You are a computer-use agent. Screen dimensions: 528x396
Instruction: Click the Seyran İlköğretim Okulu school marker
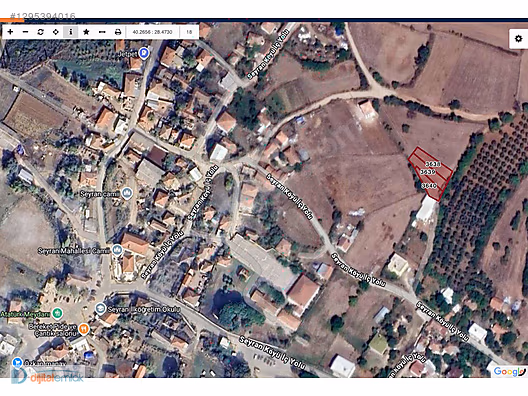tap(100, 308)
